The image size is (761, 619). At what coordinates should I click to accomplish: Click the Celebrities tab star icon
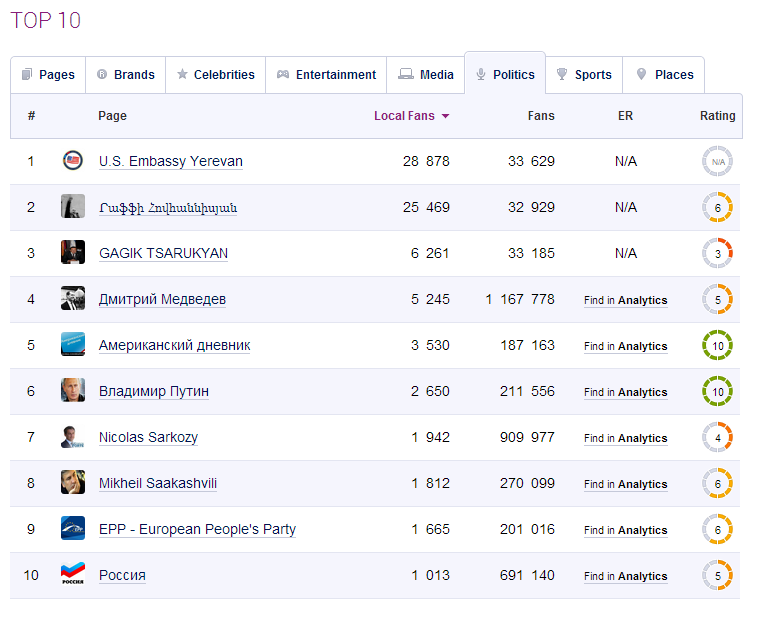(x=182, y=74)
